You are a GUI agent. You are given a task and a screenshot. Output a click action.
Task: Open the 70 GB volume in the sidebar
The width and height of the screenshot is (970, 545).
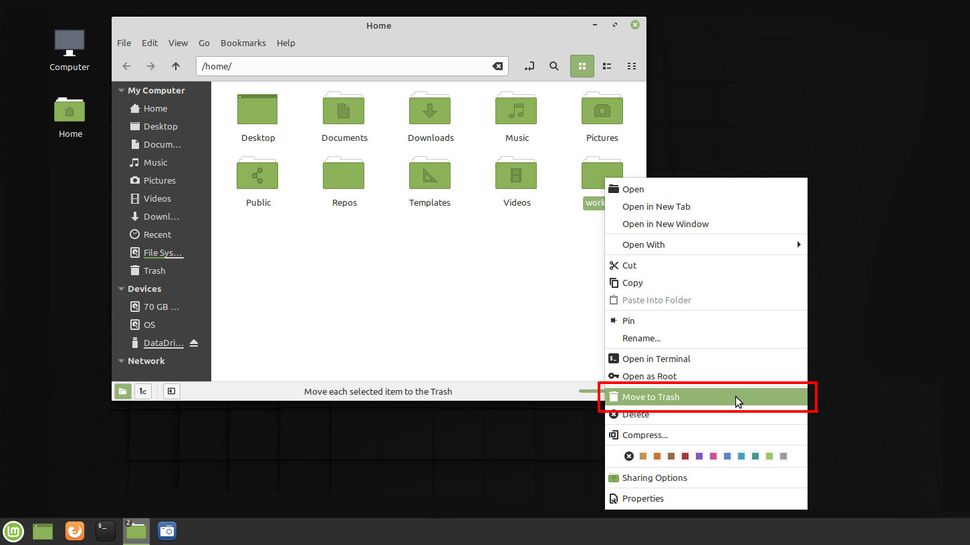pos(161,307)
